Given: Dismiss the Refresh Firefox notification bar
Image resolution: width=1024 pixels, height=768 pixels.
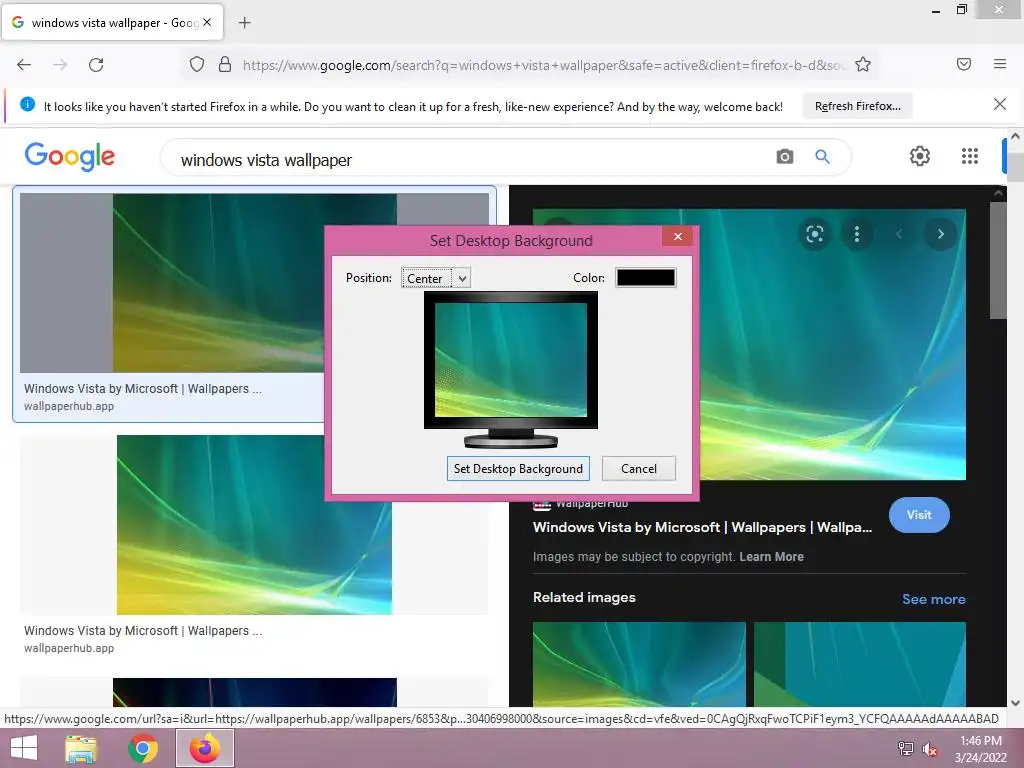Looking at the screenshot, I should click(1000, 104).
